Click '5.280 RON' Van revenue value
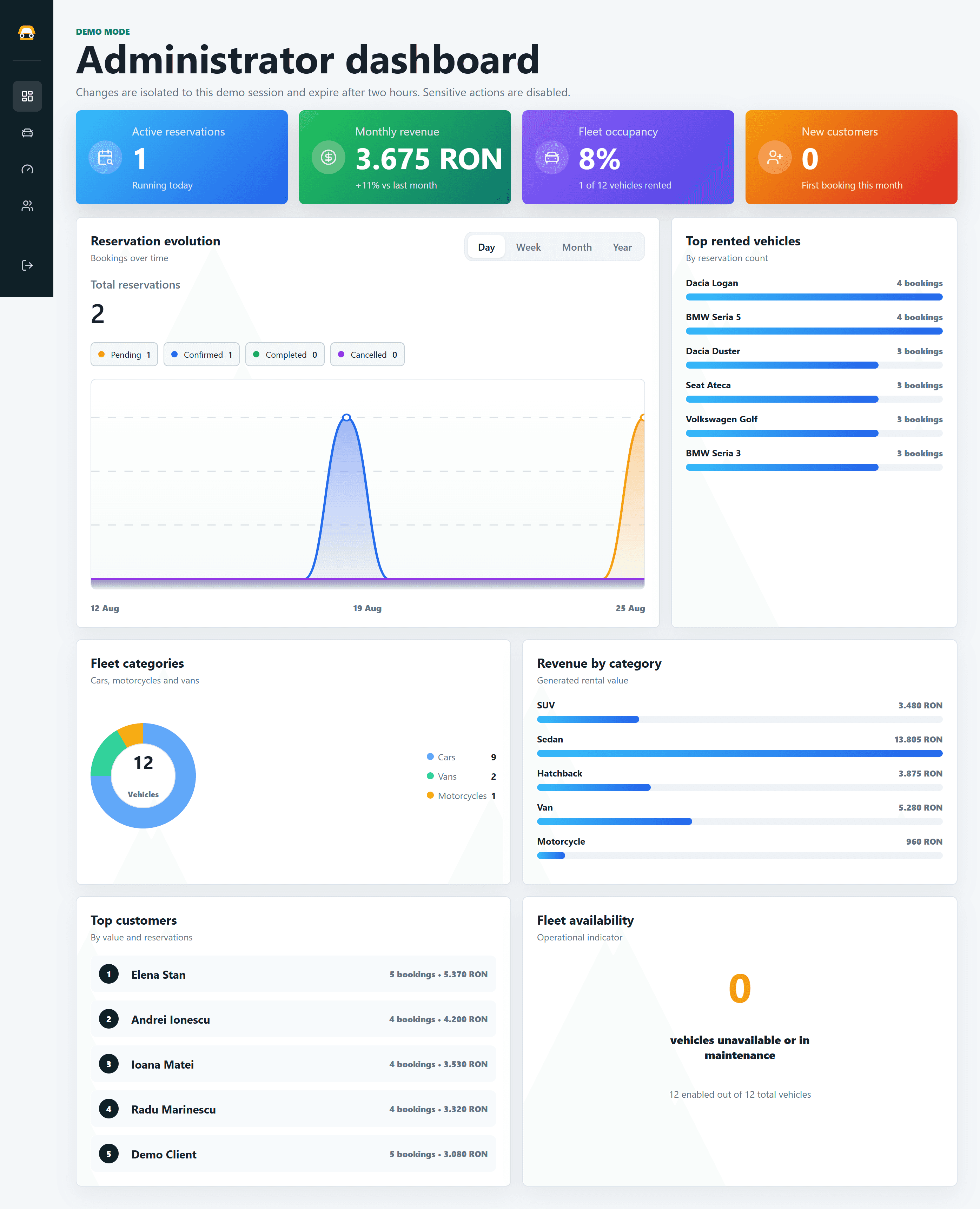This screenshot has height=1209, width=980. pos(920,808)
